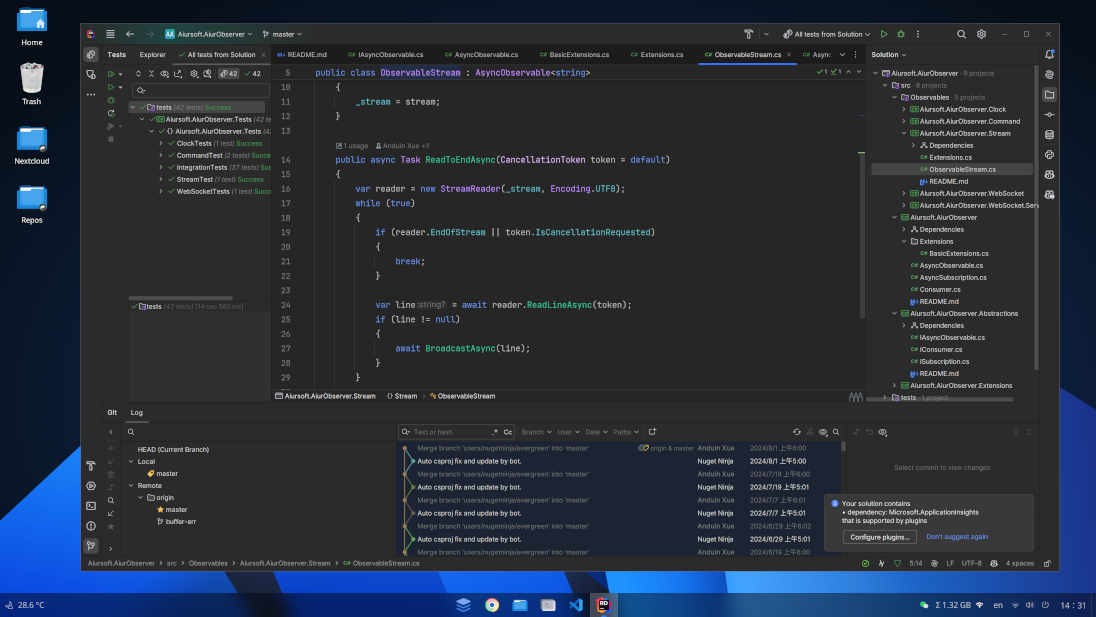
Task: Open Search Everywhere magnifier in title bar
Action: 961,34
